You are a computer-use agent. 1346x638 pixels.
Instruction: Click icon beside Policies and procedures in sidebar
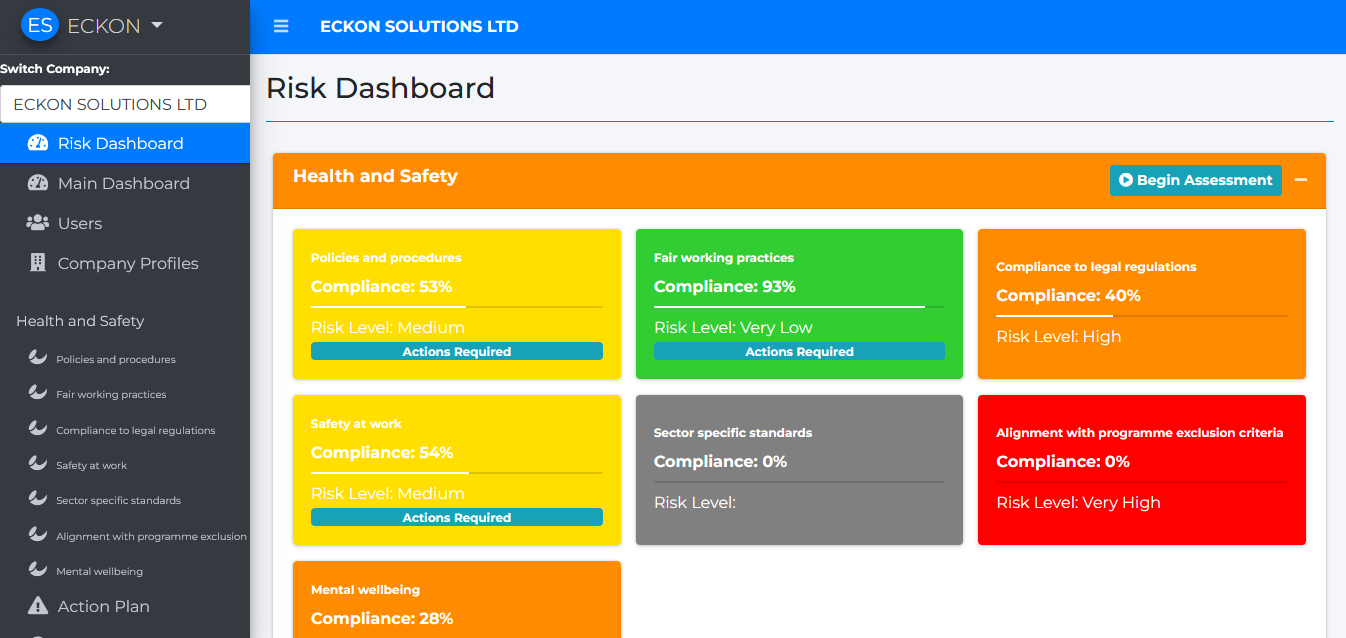[x=38, y=358]
